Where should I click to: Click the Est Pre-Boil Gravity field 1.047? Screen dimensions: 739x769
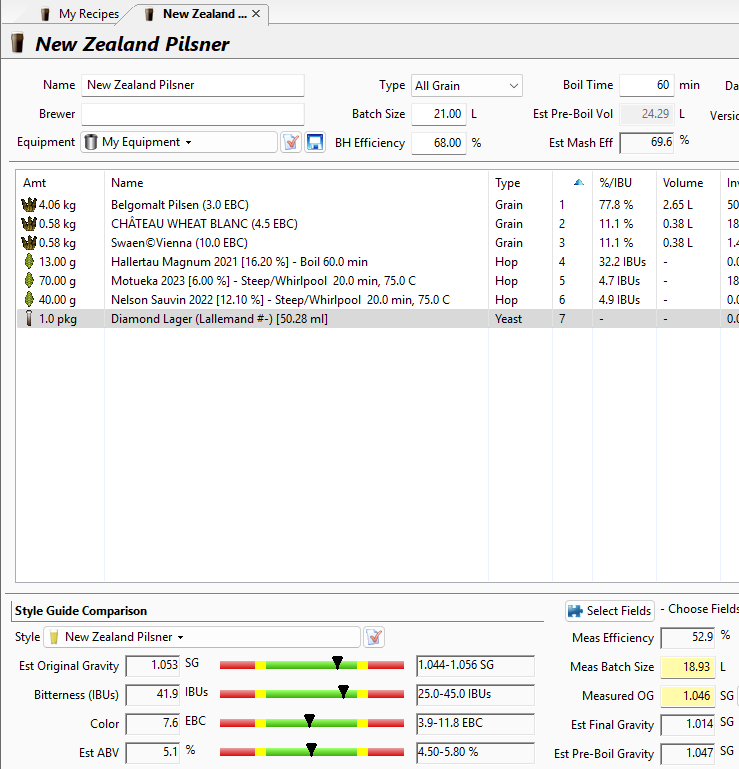click(688, 753)
